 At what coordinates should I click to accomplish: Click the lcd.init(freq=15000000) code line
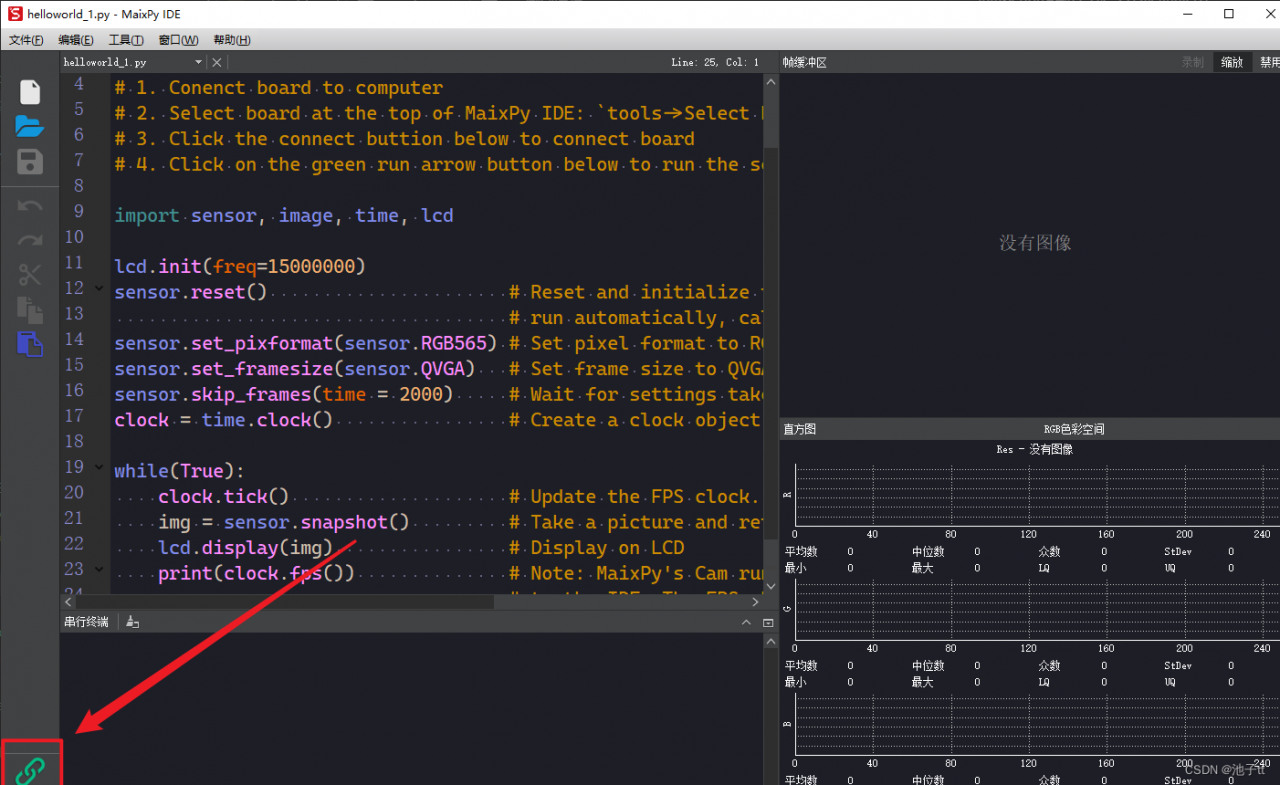tap(240, 267)
